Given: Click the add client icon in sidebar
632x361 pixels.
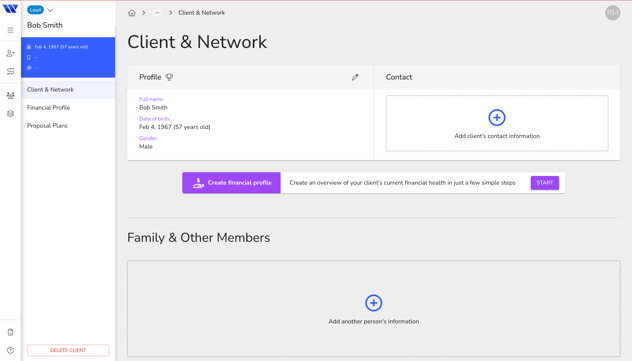Looking at the screenshot, I should point(10,53).
